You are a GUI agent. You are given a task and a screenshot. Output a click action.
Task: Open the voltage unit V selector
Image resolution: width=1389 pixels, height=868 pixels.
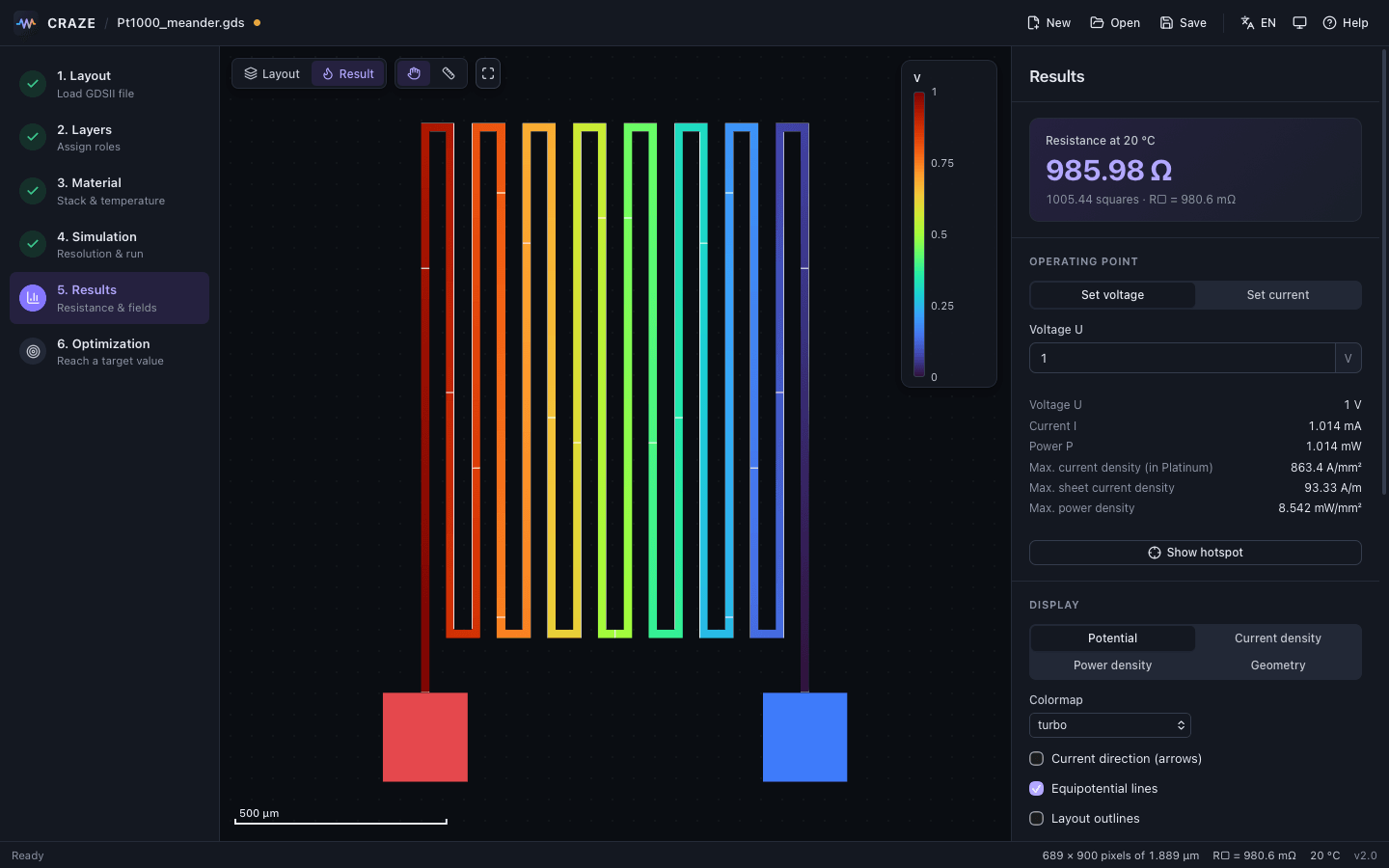pyautogui.click(x=1348, y=358)
